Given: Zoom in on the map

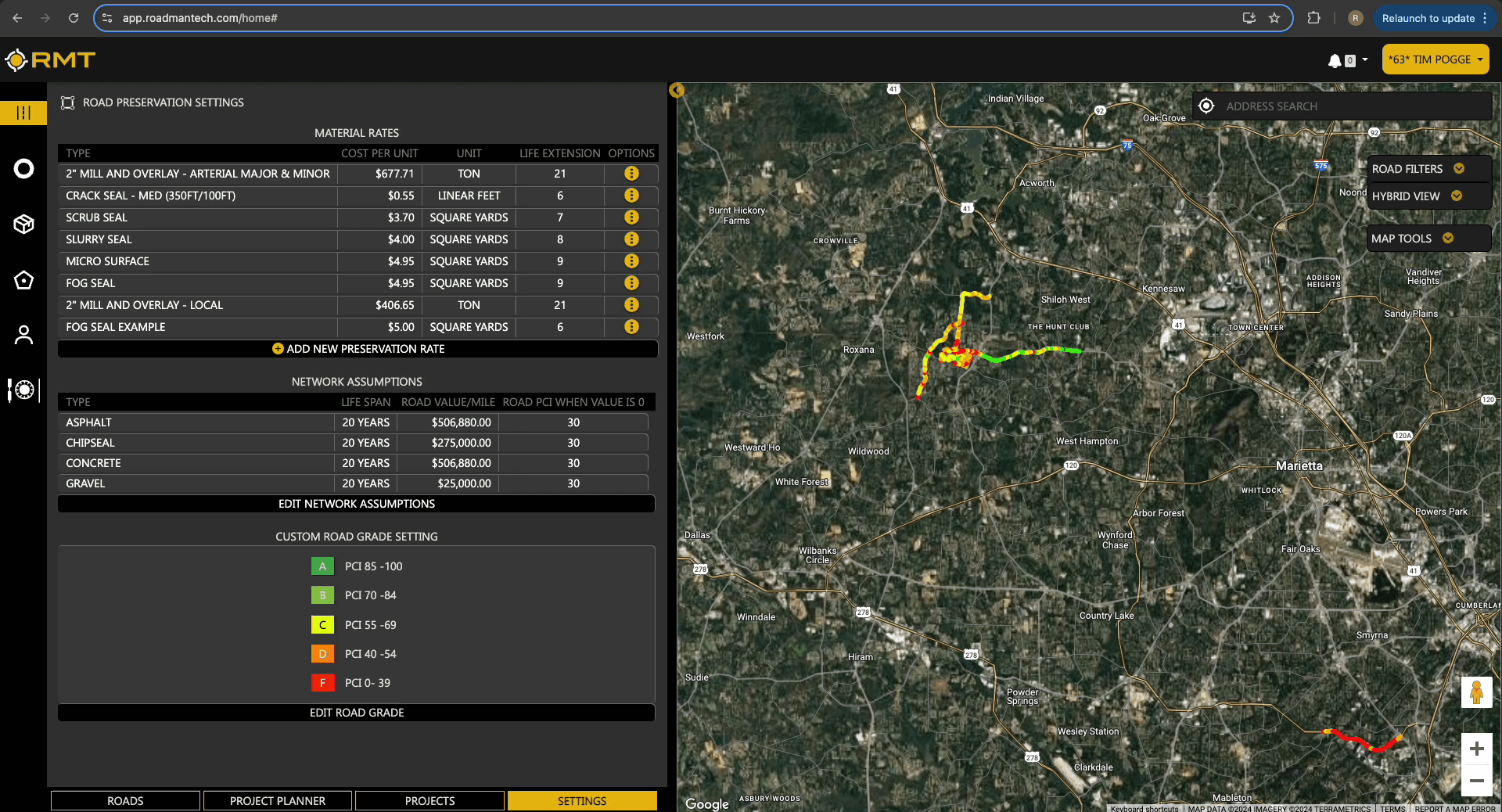Looking at the screenshot, I should pos(1476,749).
